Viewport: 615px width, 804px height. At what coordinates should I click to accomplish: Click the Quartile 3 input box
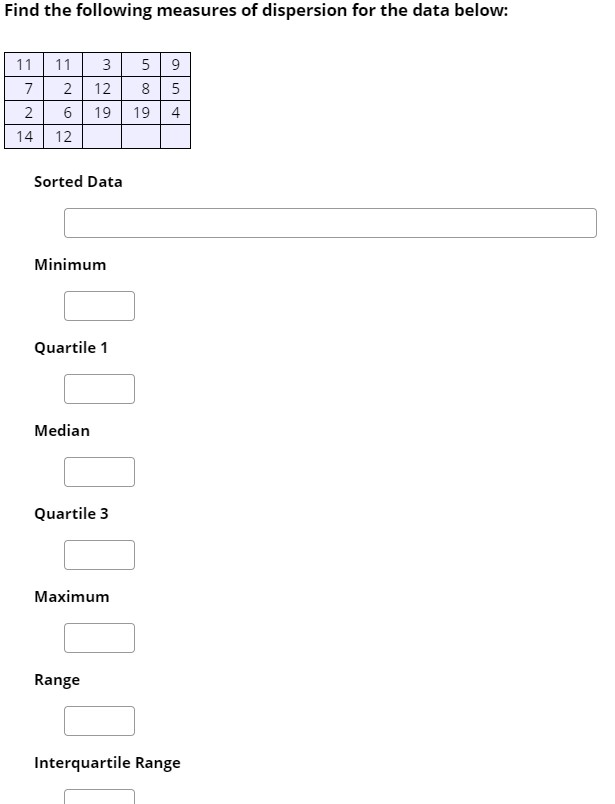click(x=99, y=554)
